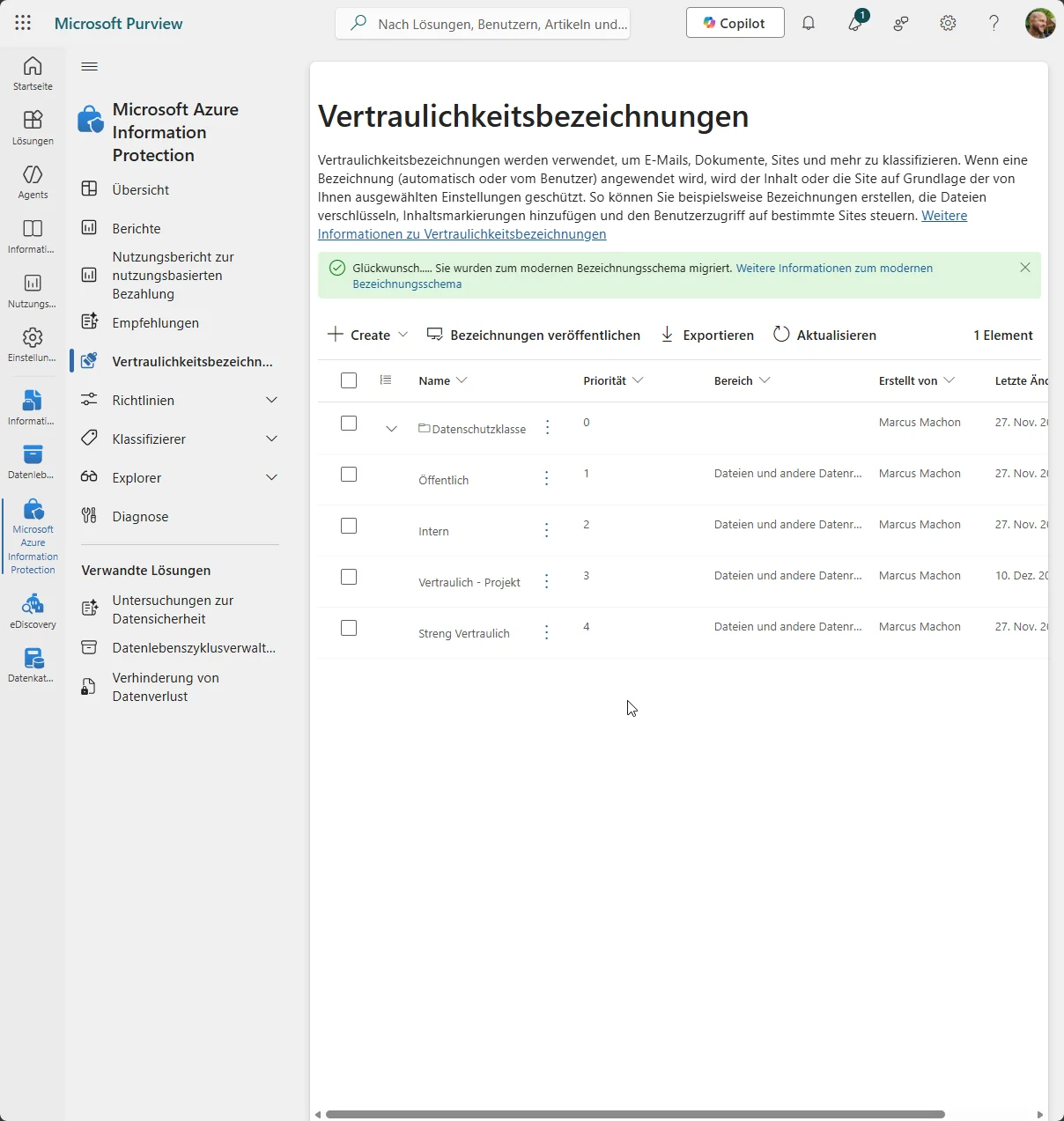Open Lösungen in left rail
This screenshot has width=1064, height=1121.
[x=33, y=128]
